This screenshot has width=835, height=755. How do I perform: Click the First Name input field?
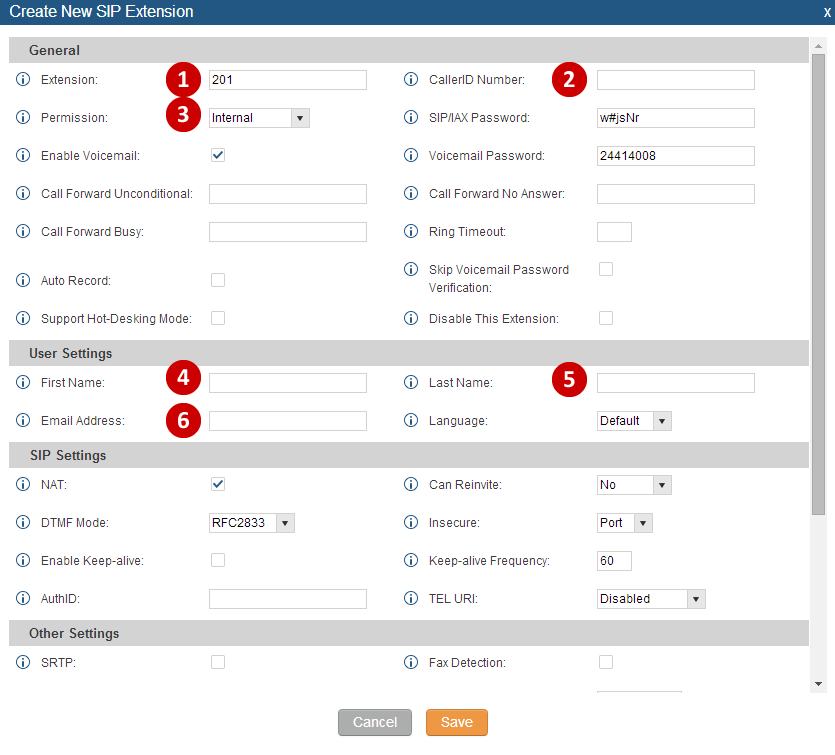[x=288, y=383]
